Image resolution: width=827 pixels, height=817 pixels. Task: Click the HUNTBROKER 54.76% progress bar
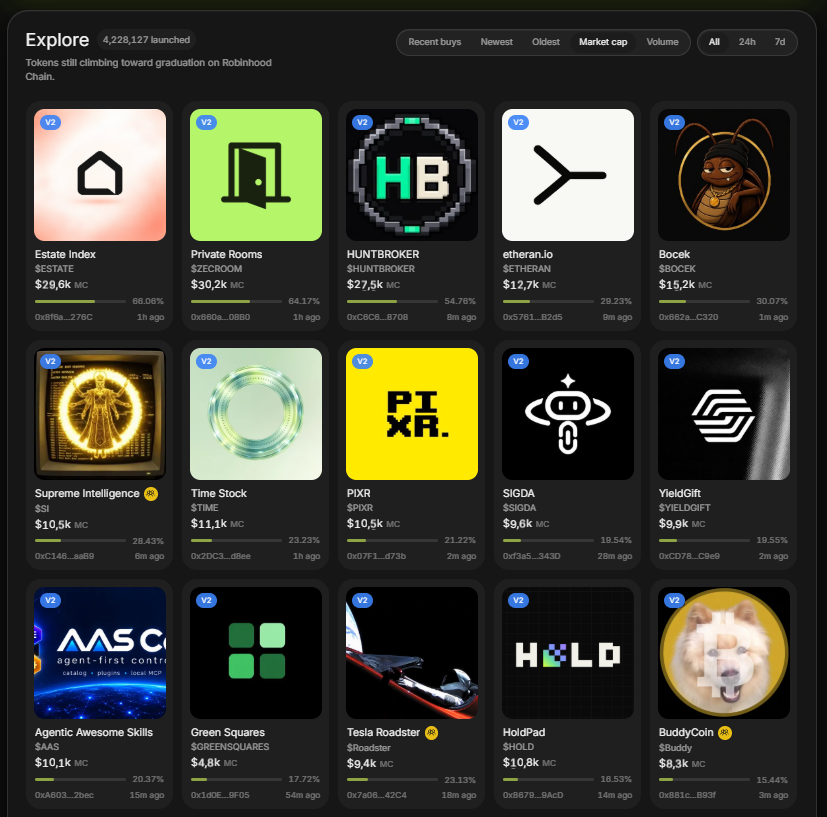(x=393, y=301)
